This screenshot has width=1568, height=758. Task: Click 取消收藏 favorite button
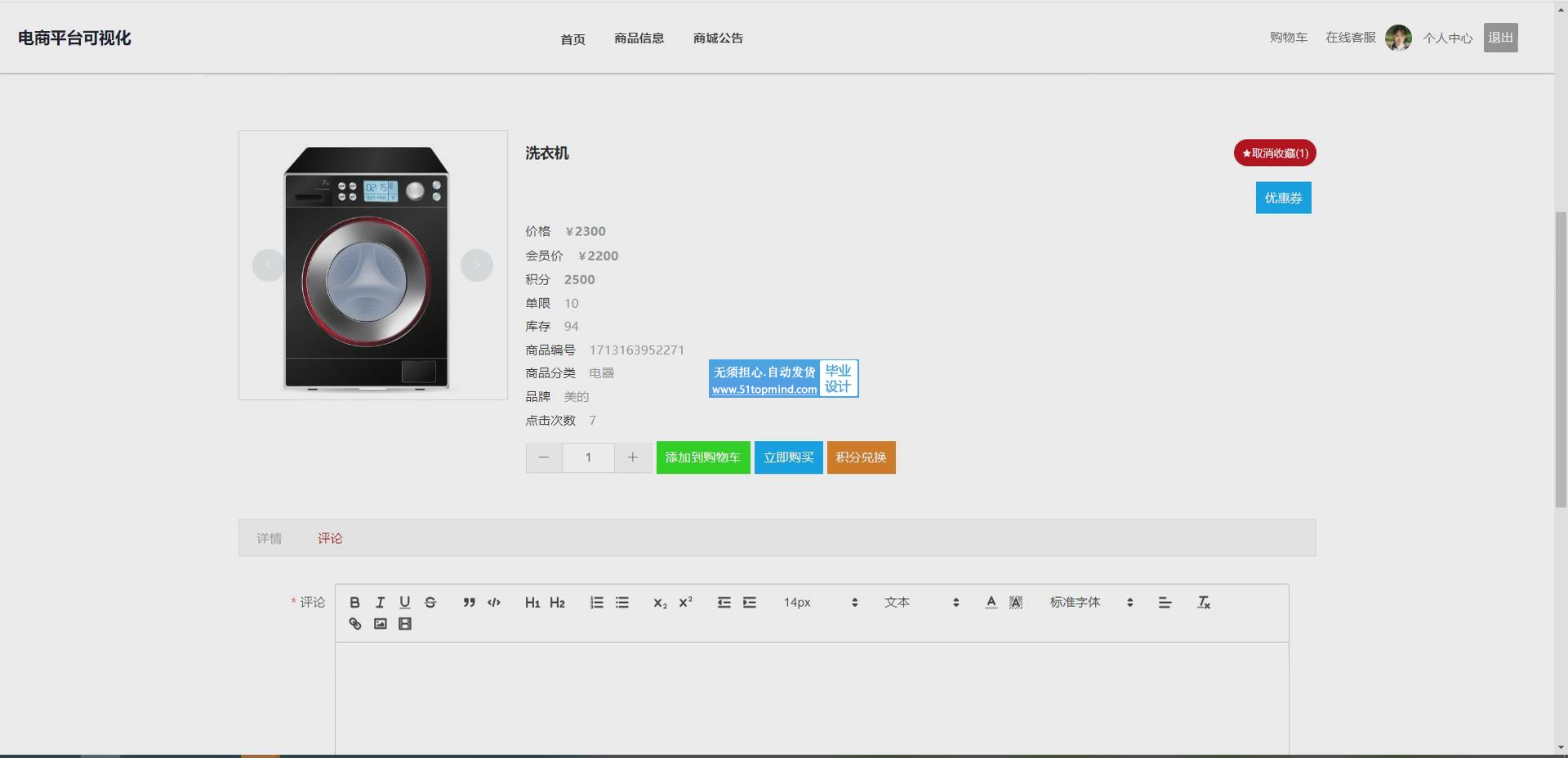(1275, 153)
